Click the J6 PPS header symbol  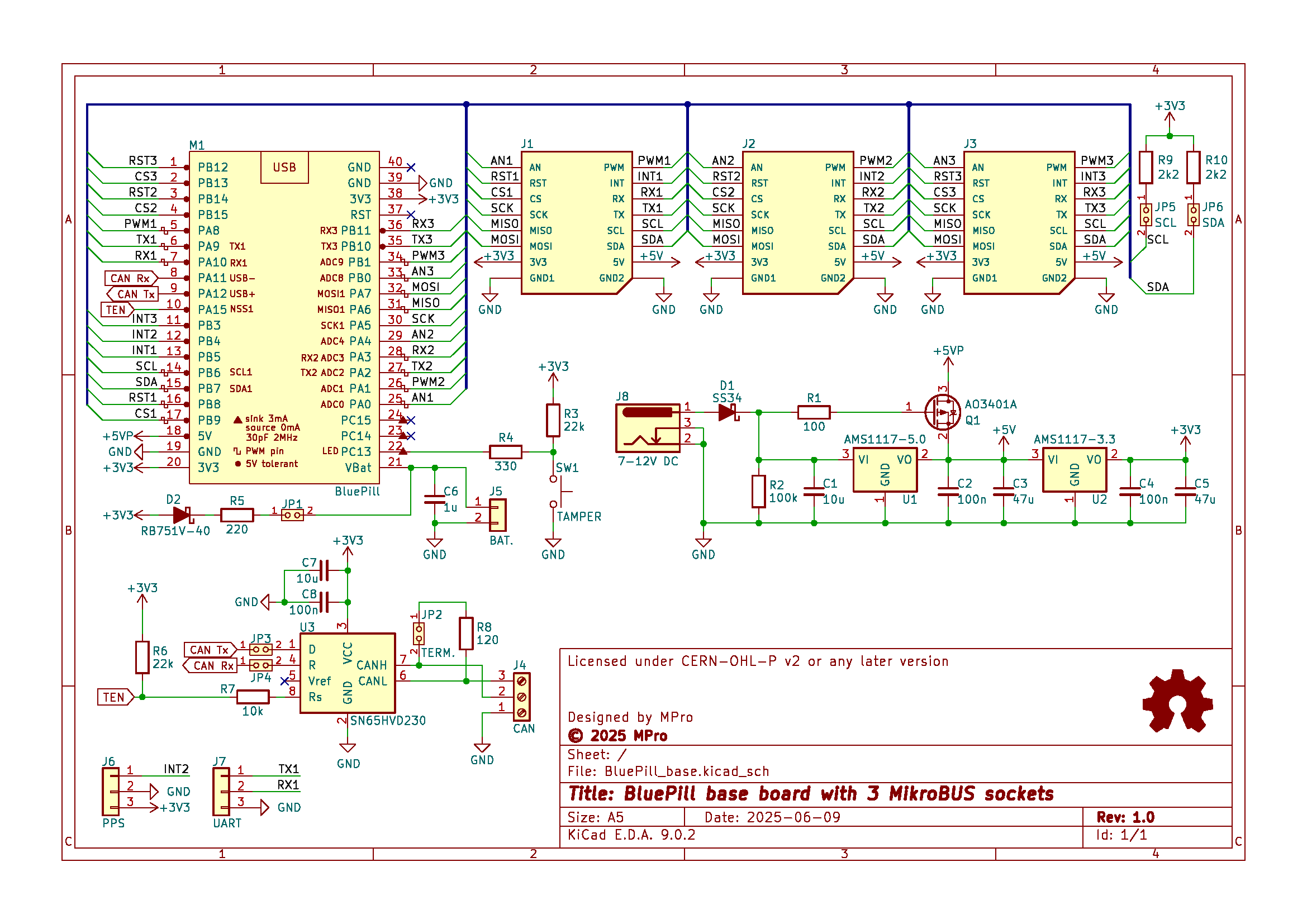pos(111,792)
